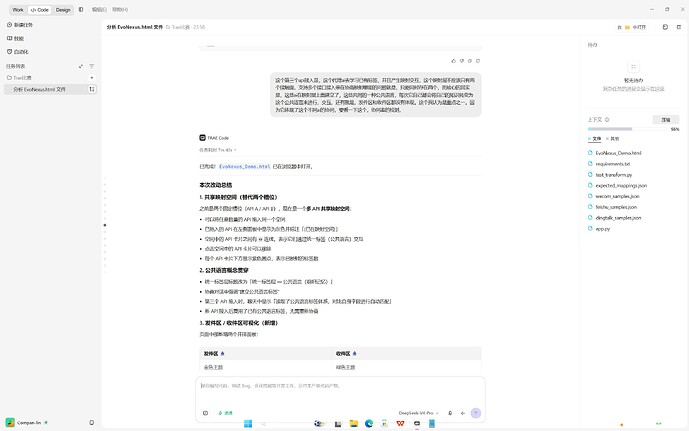Open dingtalk_samples.json in context file list
The image size is (689, 431).
pos(618,218)
